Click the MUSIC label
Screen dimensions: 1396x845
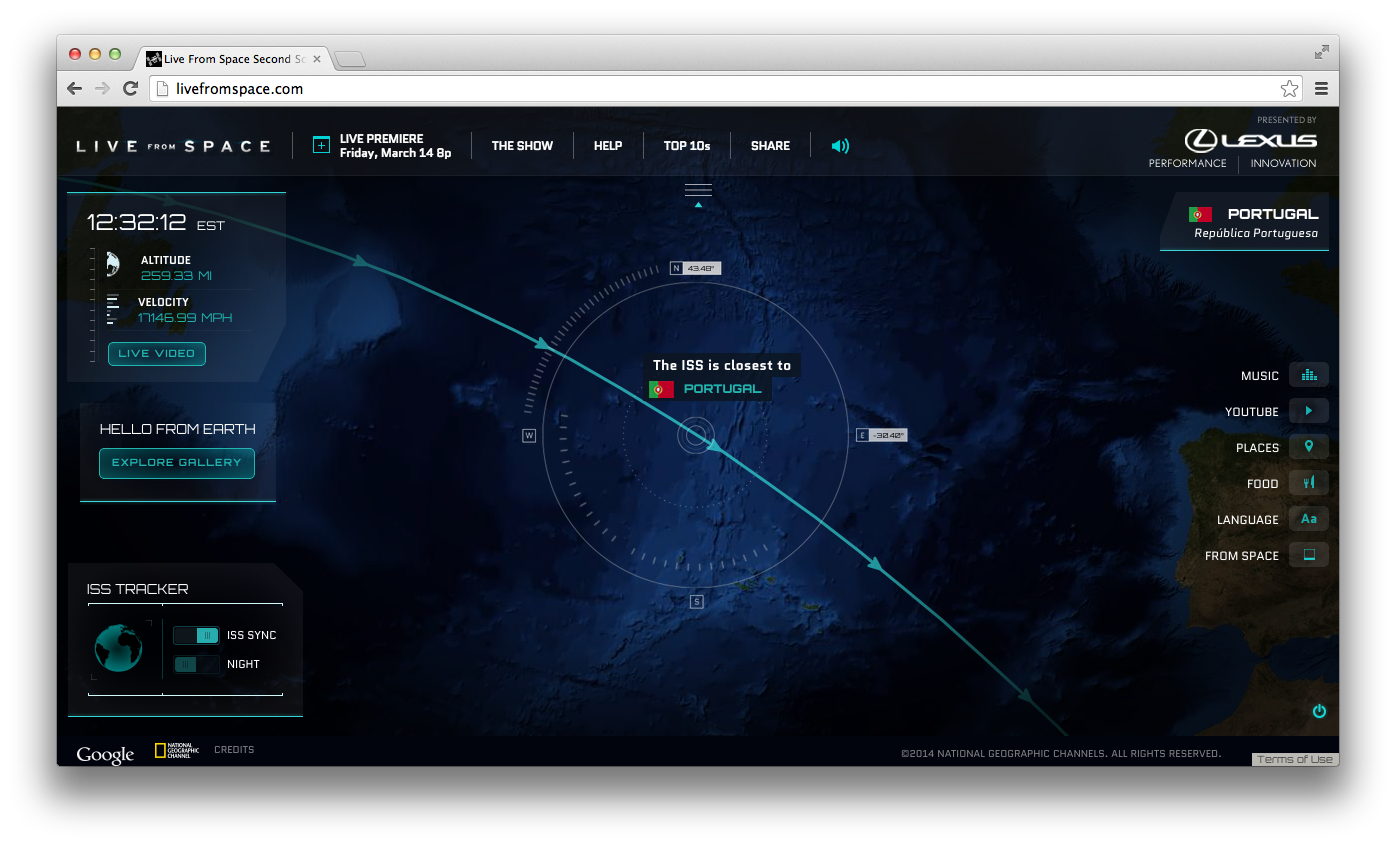[x=1260, y=376]
